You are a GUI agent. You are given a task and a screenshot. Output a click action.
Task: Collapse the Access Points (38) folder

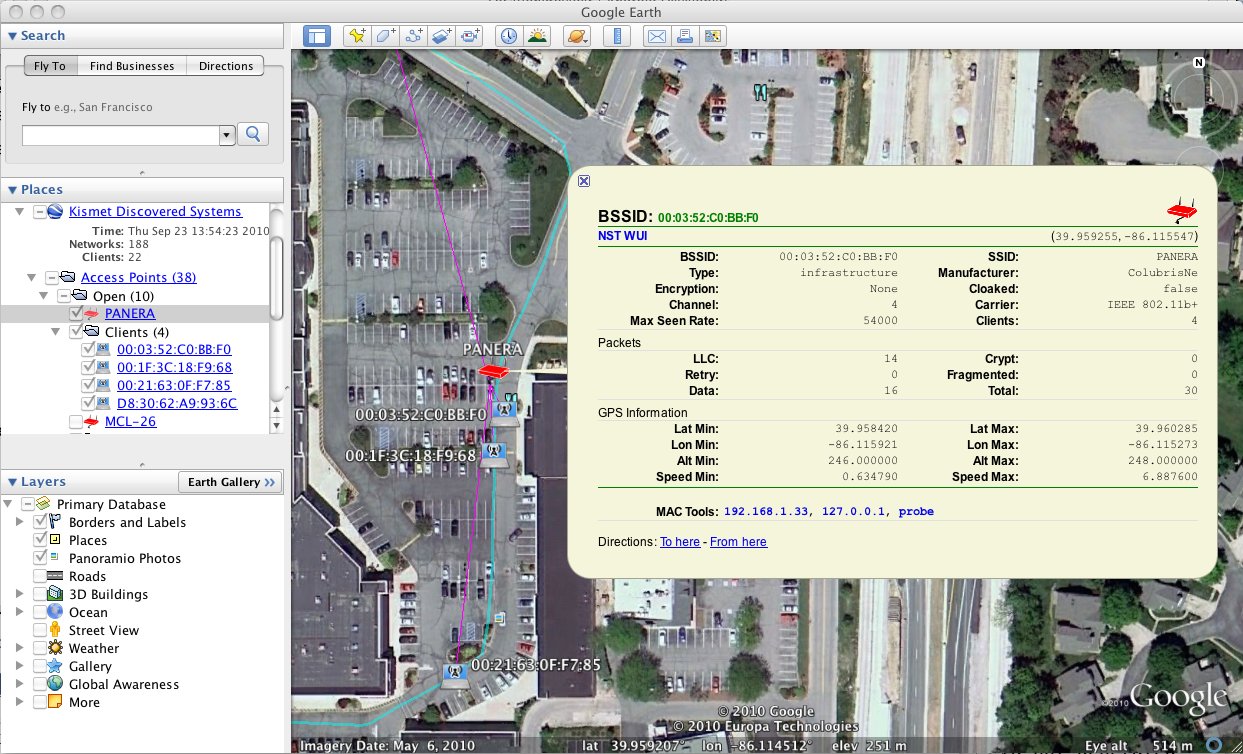(x=32, y=278)
